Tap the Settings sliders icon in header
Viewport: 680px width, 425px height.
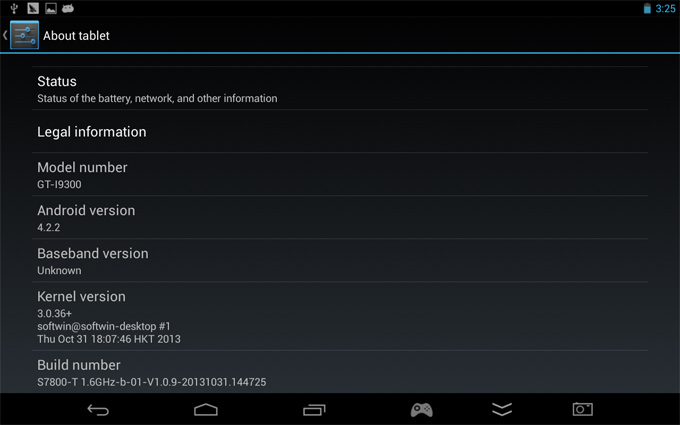[24, 35]
